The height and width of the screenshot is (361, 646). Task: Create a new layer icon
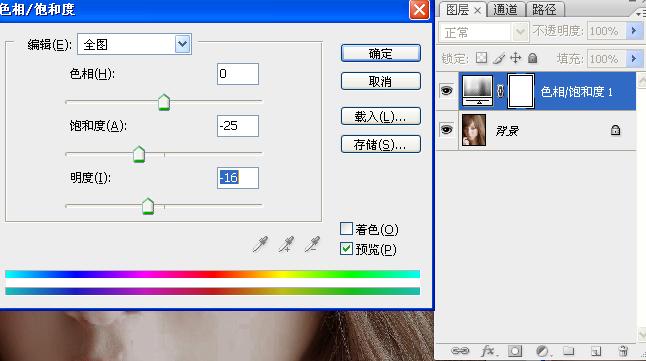point(596,351)
